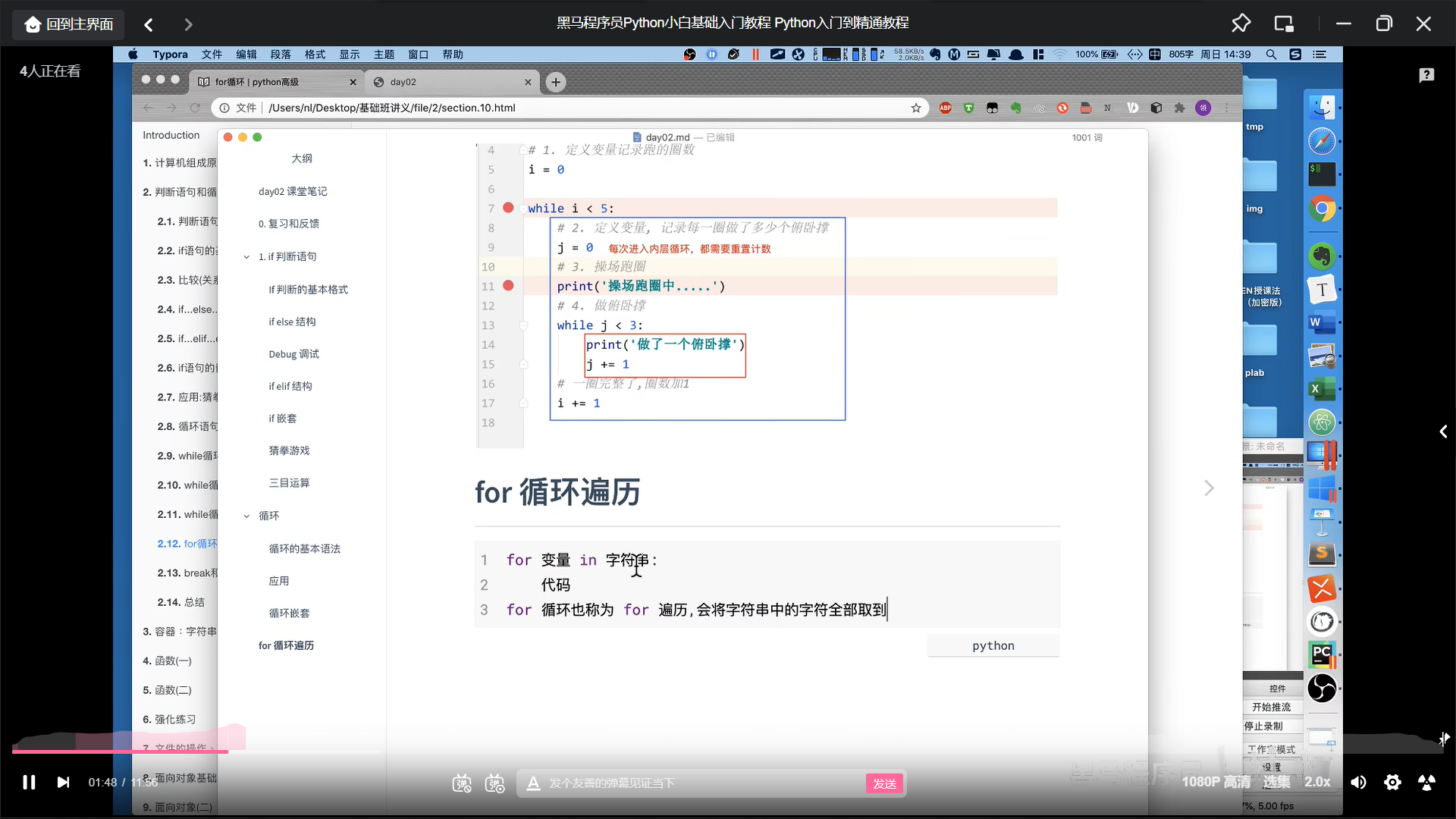This screenshot has width=1456, height=819.
Task: Pin the window on top
Action: (1241, 24)
